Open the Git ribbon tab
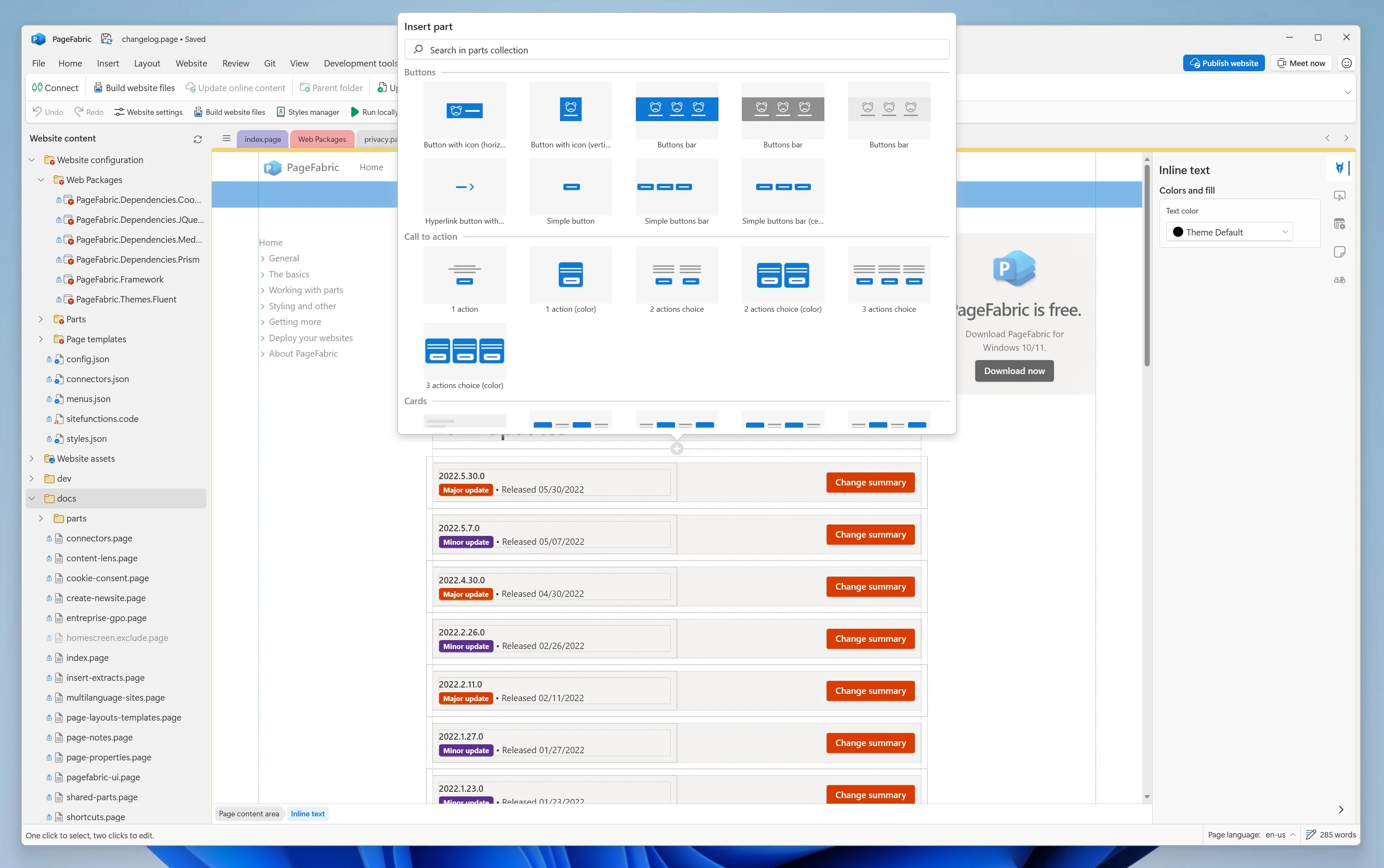This screenshot has height=868, width=1384. click(x=270, y=63)
